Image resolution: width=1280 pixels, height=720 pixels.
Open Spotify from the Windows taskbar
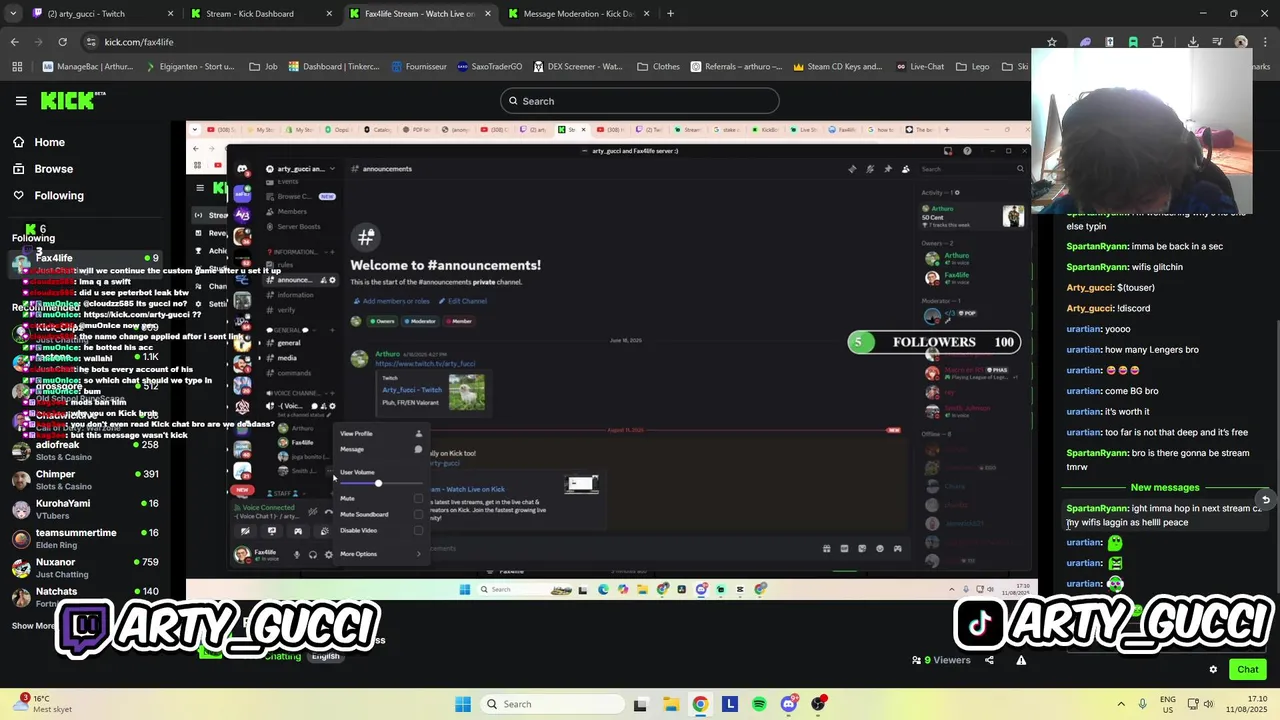coord(759,704)
